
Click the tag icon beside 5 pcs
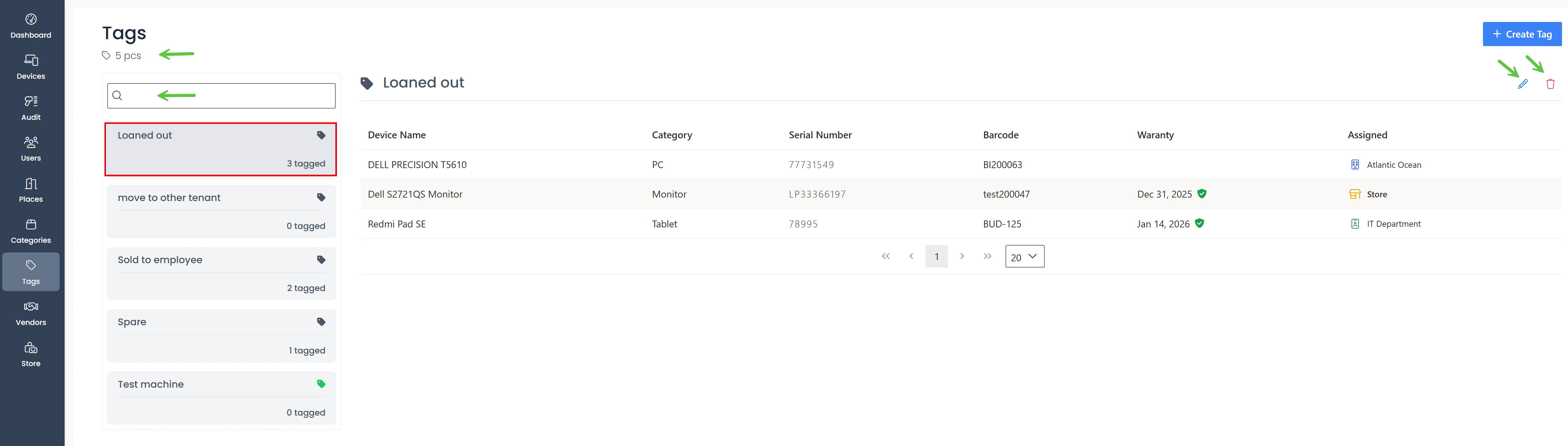point(106,56)
